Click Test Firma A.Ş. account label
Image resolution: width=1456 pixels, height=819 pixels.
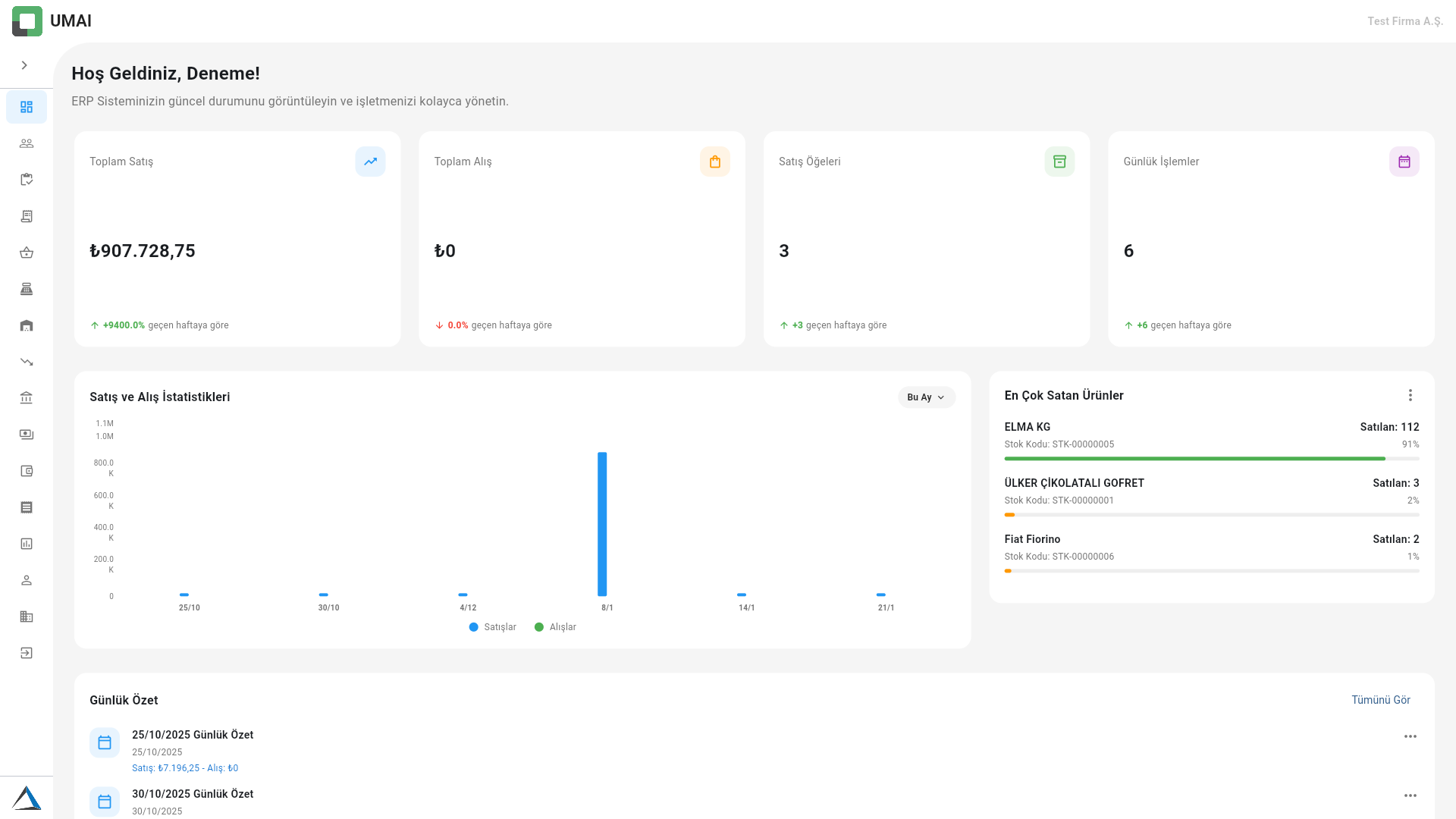[1404, 20]
